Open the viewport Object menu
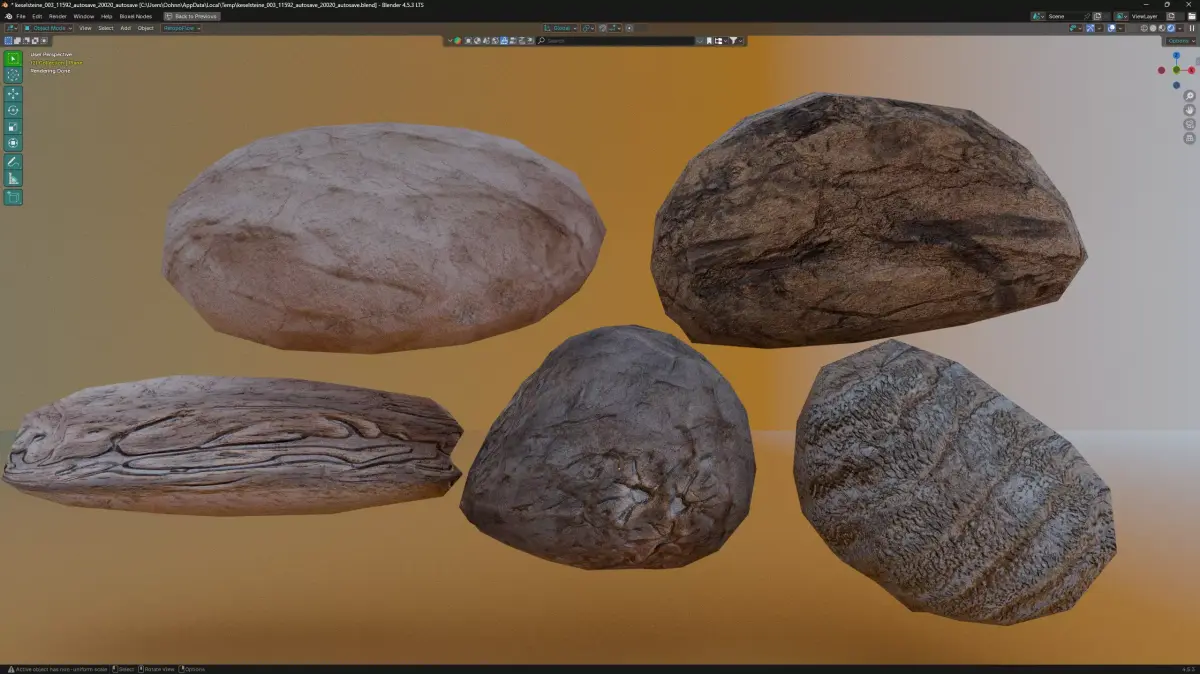 [x=146, y=28]
